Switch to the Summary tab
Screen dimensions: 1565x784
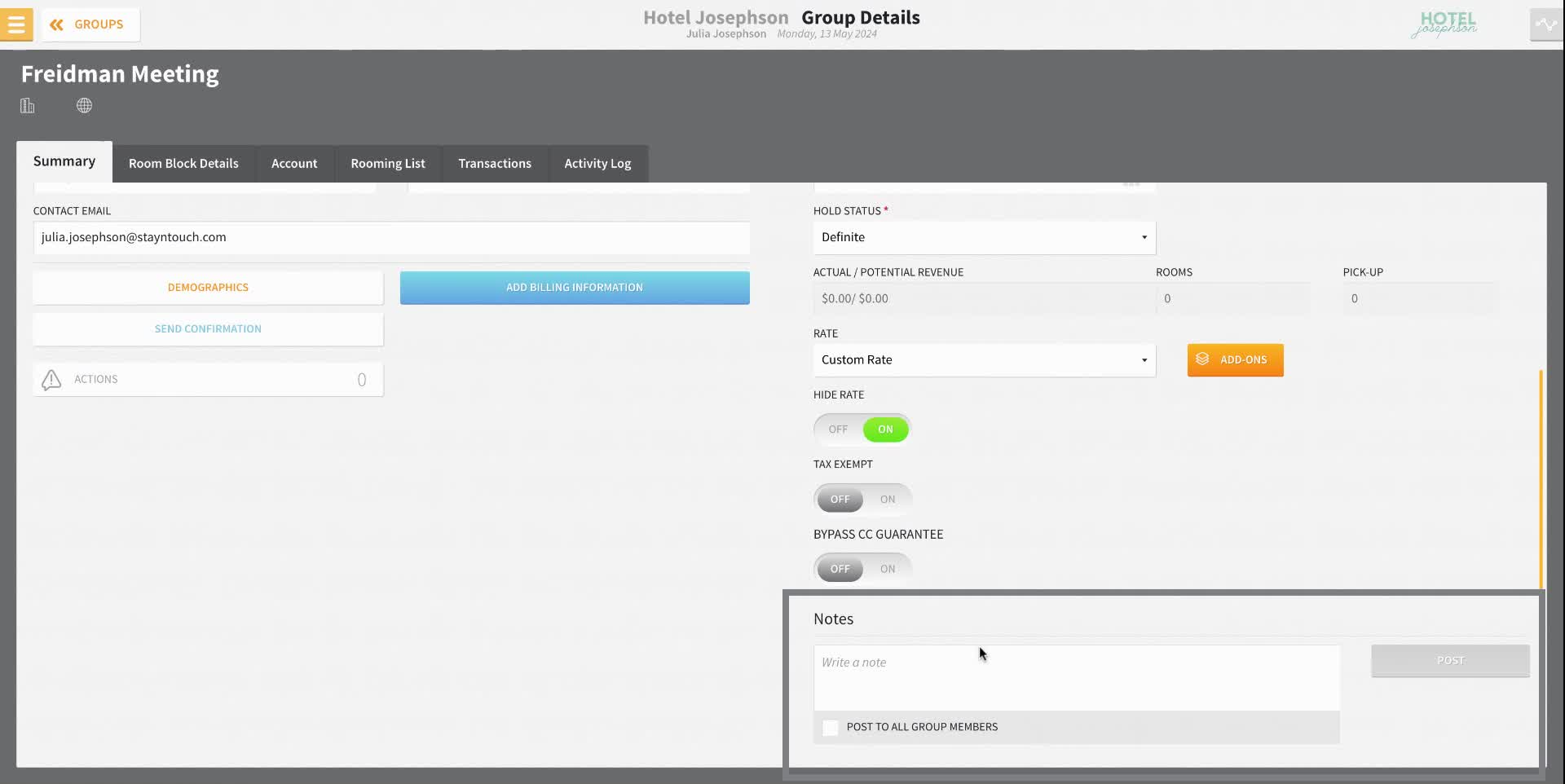[64, 161]
